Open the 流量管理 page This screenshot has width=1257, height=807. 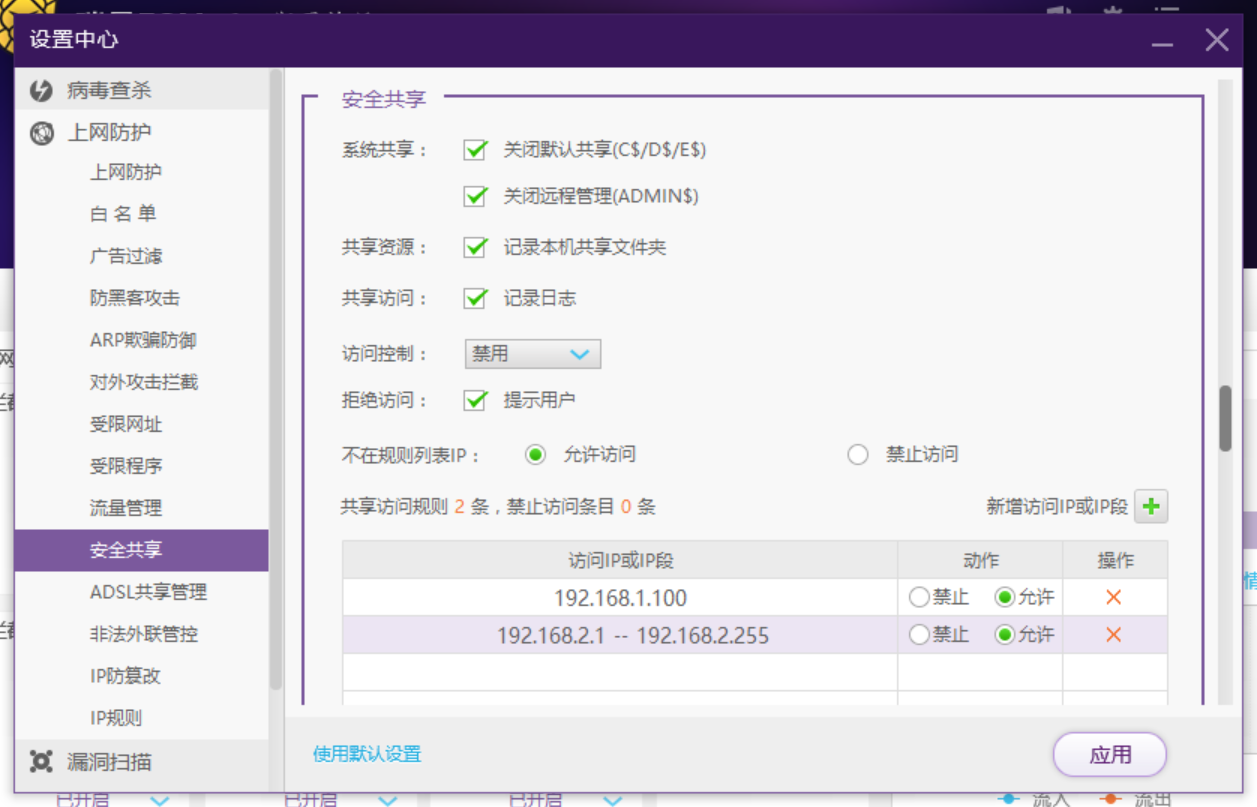[x=126, y=508]
